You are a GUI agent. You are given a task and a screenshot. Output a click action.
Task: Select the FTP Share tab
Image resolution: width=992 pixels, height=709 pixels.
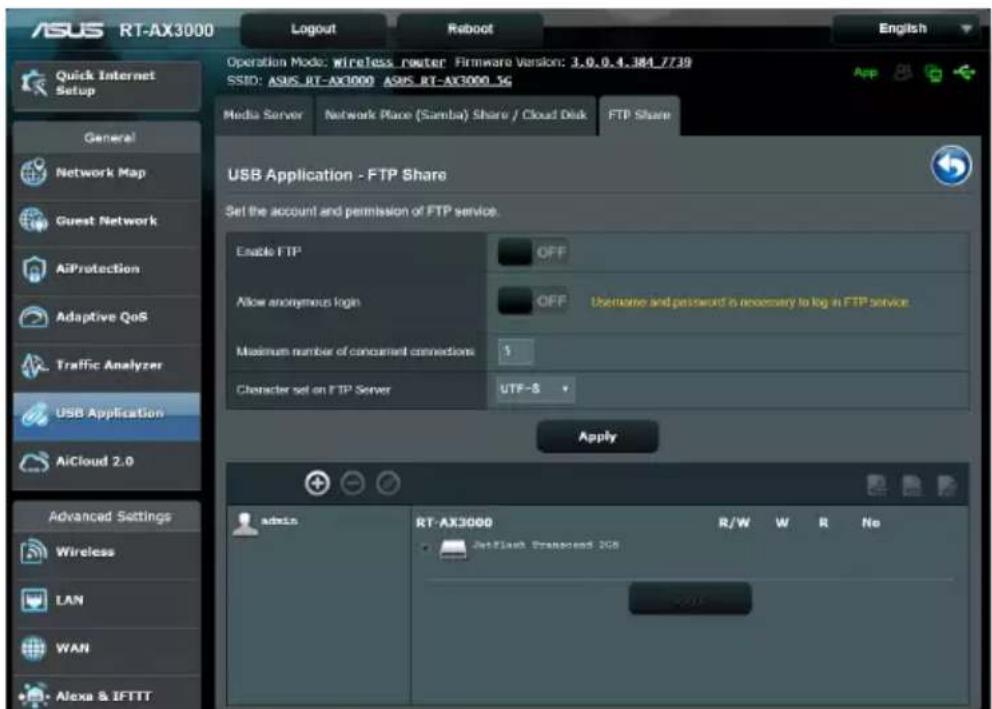click(639, 115)
